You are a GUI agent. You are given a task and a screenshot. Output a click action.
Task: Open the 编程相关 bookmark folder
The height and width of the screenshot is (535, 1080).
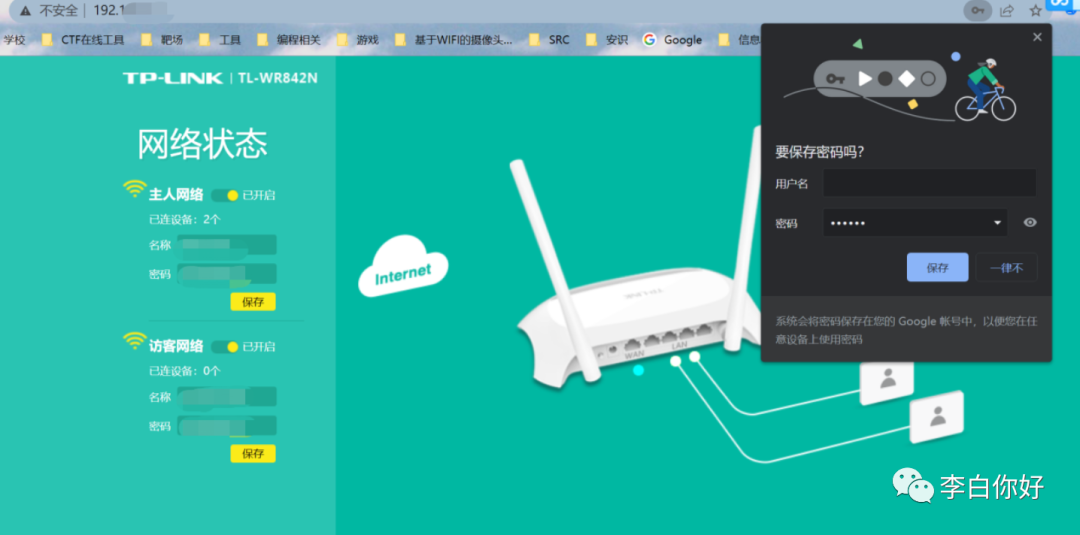(289, 40)
